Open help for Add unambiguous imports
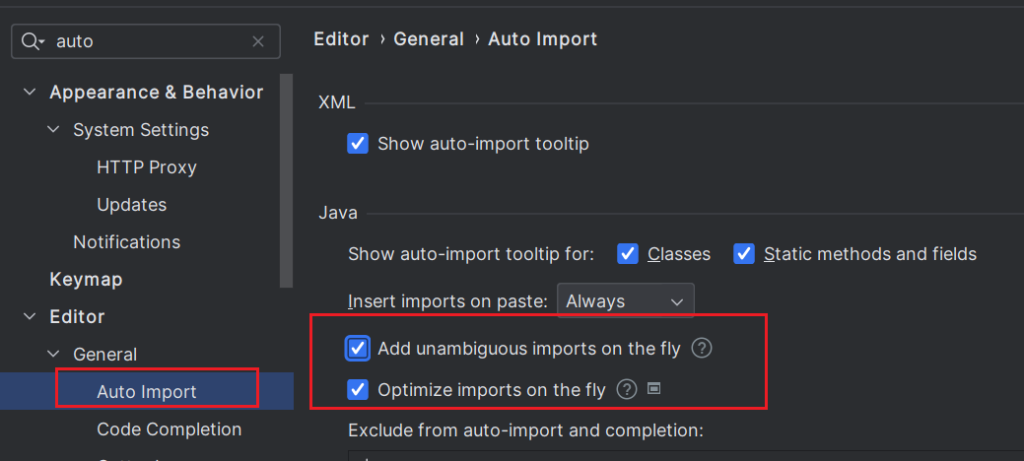 click(702, 349)
